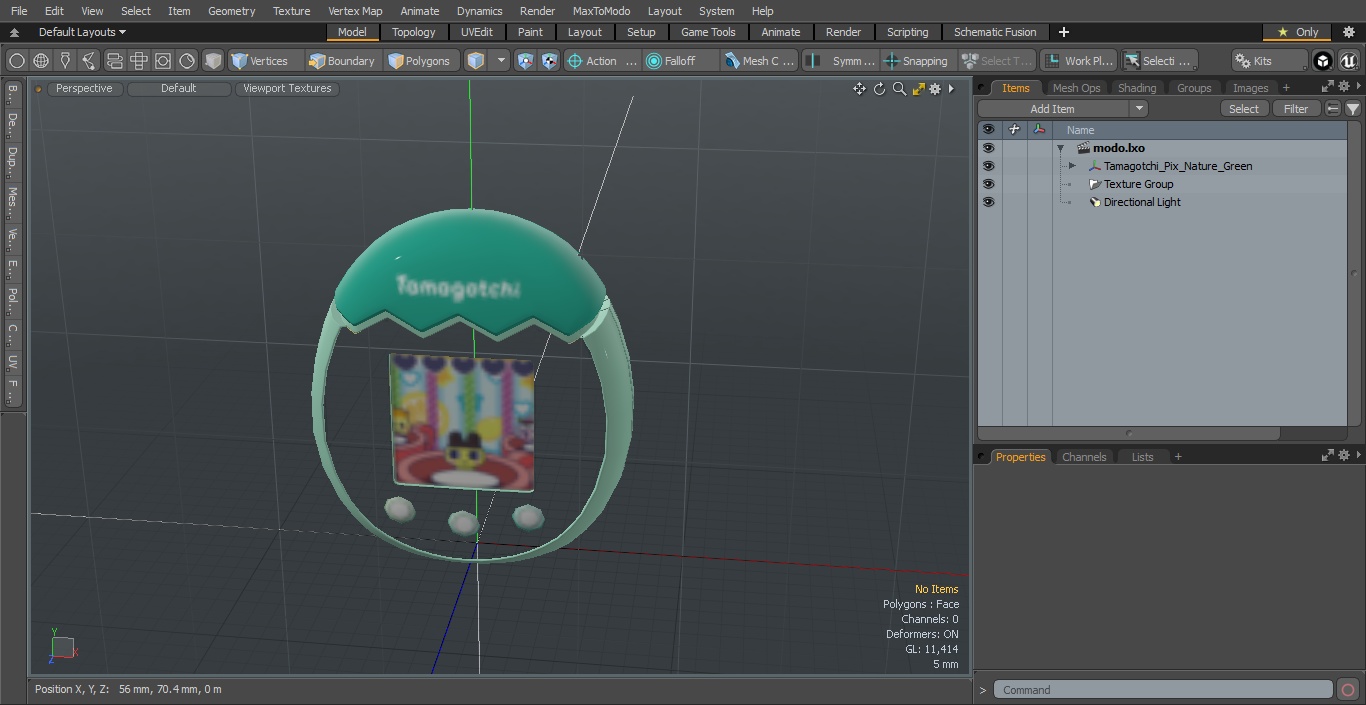Click the cube shading icon left of Vertices
This screenshot has height=705, width=1366.
(x=213, y=61)
